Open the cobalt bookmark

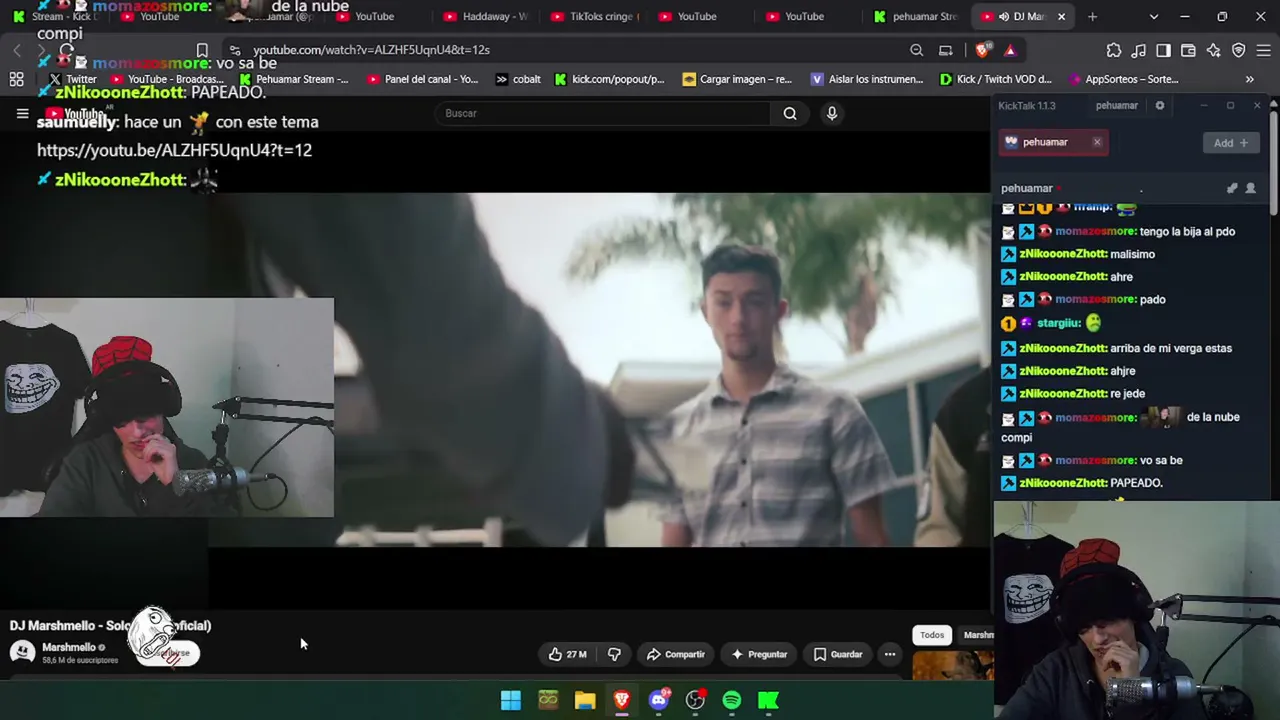518,79
